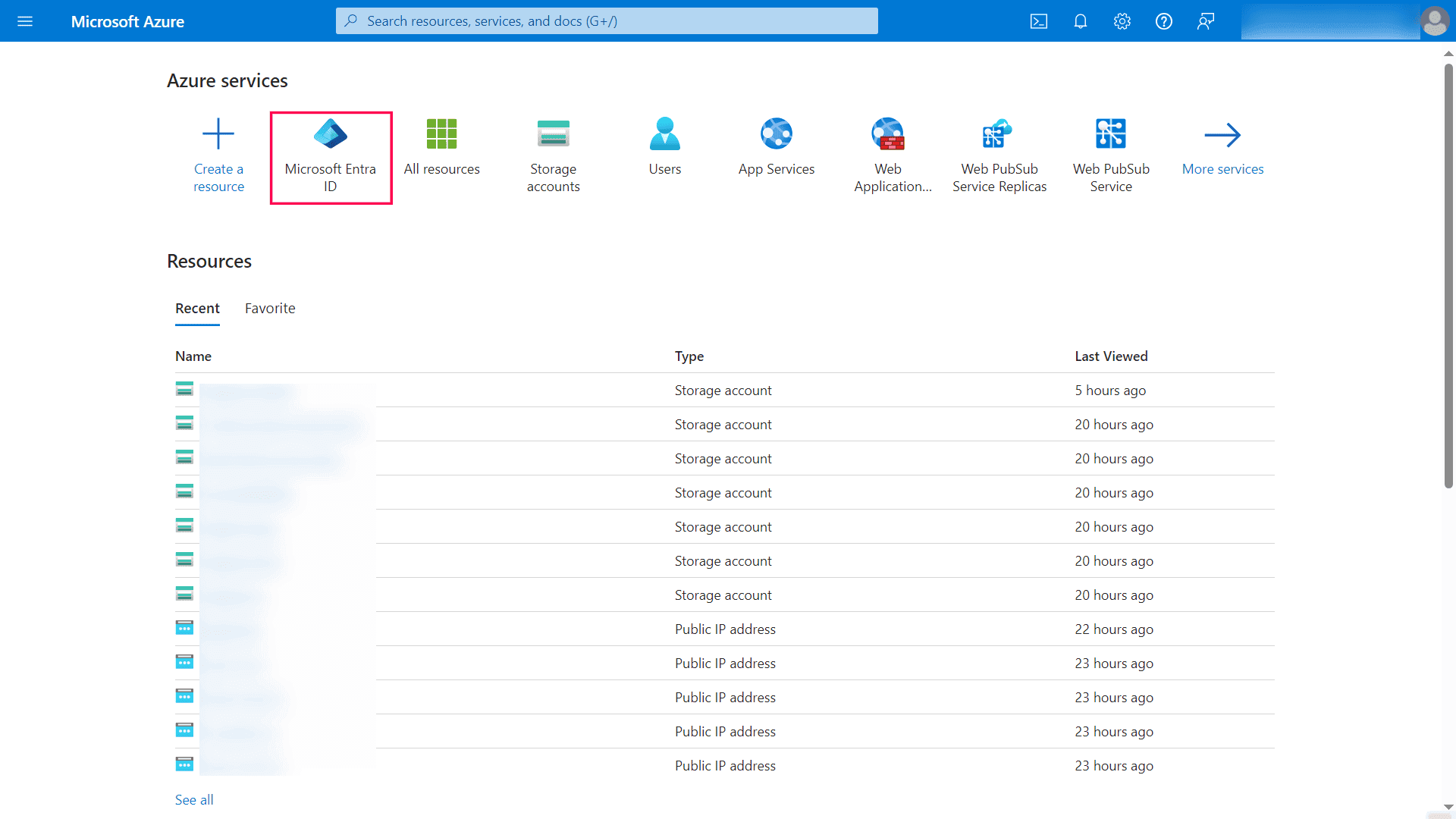Open the Web PubSub Service
Image resolution: width=1456 pixels, height=819 pixels.
pyautogui.click(x=1110, y=155)
